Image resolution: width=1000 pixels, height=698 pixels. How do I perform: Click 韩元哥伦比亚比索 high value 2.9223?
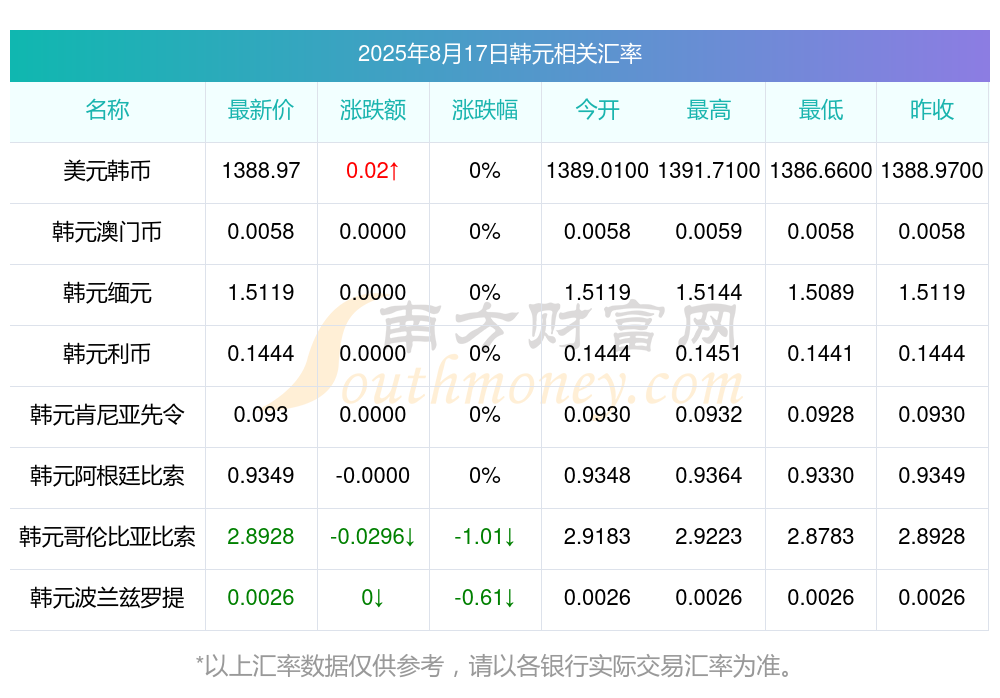pyautogui.click(x=709, y=536)
